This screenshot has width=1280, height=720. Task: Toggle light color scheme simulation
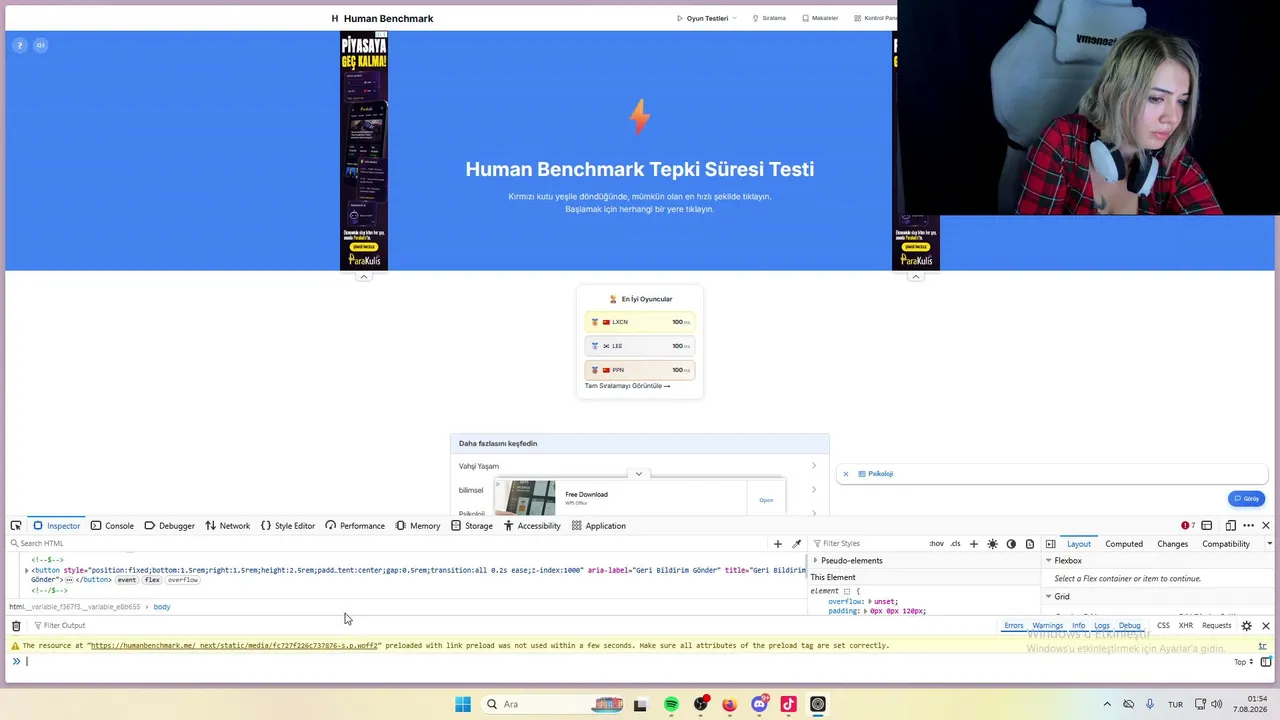pos(992,544)
